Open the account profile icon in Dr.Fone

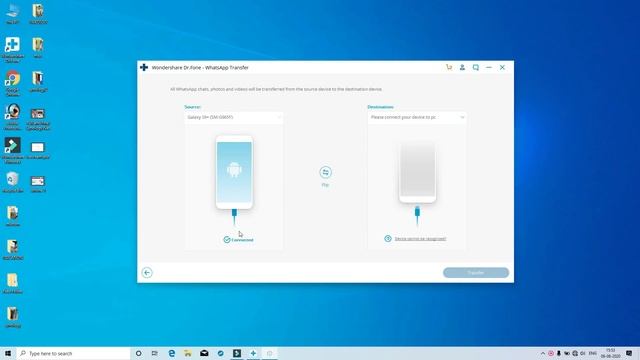(x=462, y=67)
